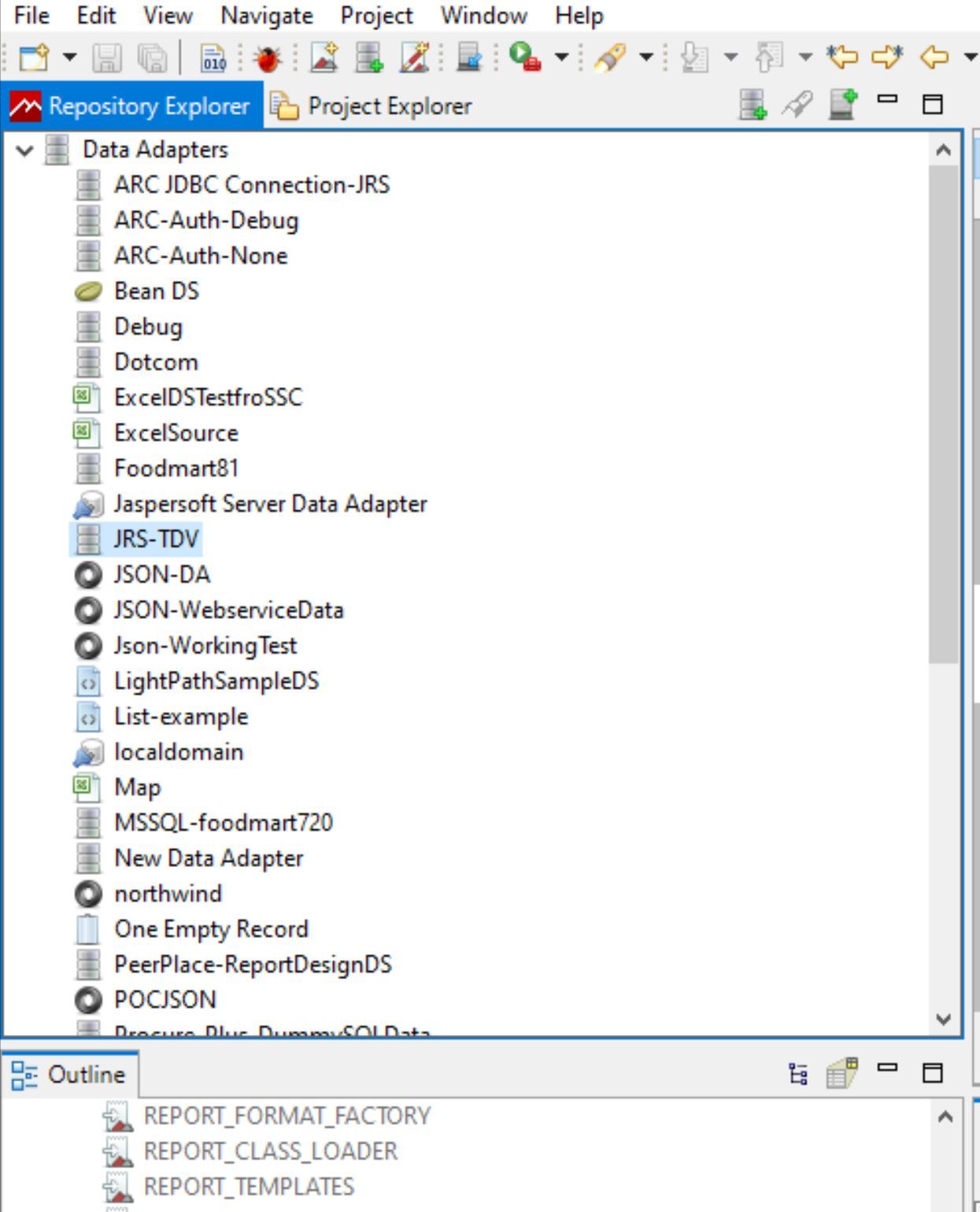Select the ExcelSource adapter
This screenshot has width=980, height=1212.
click(176, 433)
